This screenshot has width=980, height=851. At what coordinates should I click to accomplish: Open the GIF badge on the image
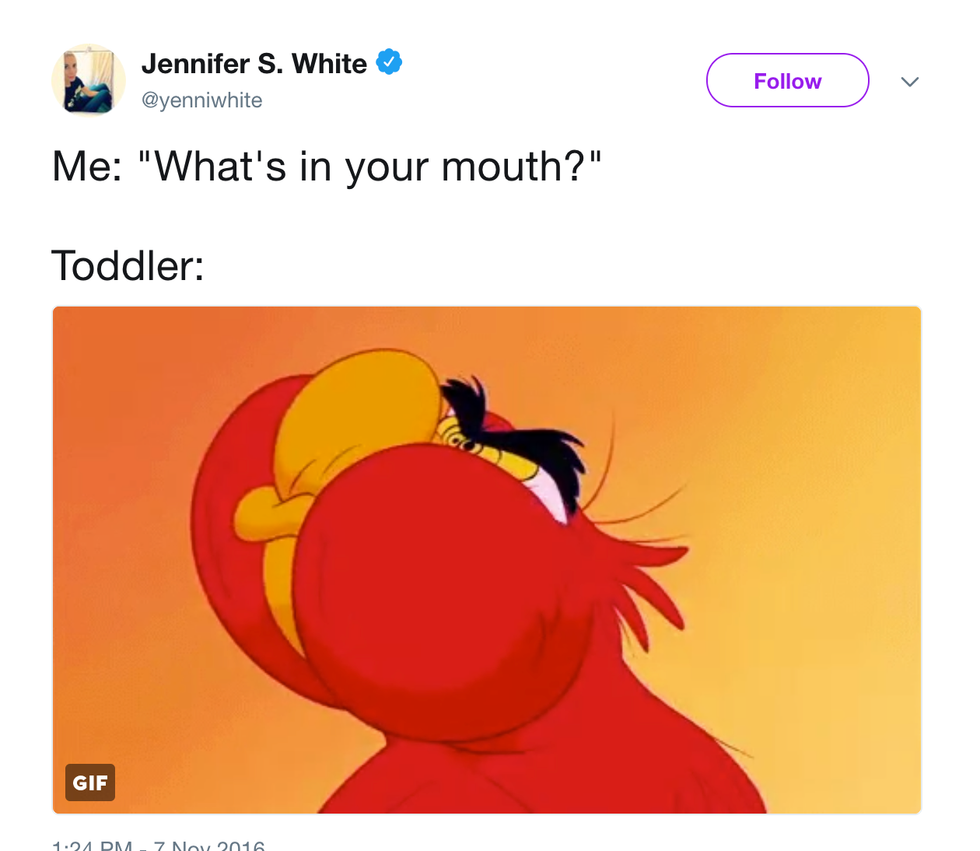tap(90, 782)
